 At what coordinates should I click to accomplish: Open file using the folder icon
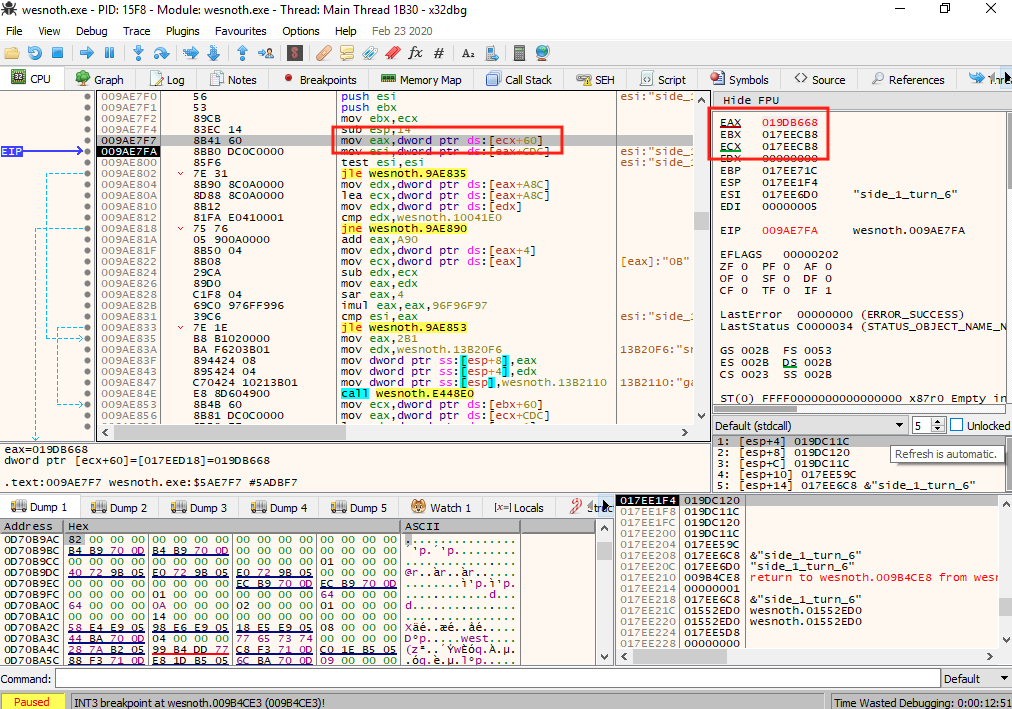12,53
